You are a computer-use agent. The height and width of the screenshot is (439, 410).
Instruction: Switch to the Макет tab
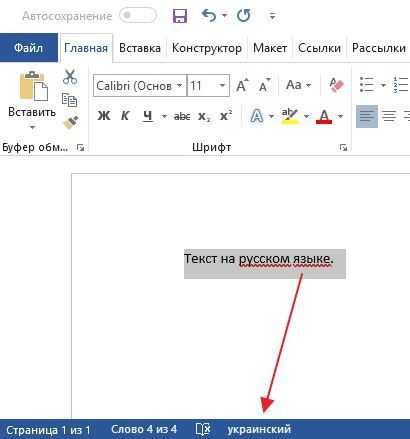click(x=270, y=48)
